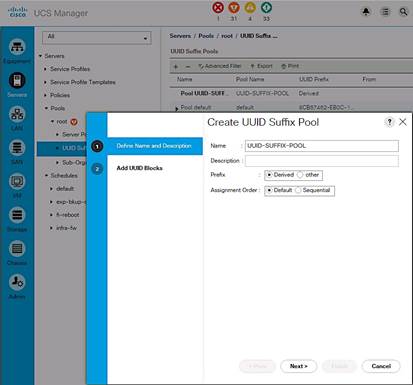Select Default assignment order radio

(x=269, y=190)
